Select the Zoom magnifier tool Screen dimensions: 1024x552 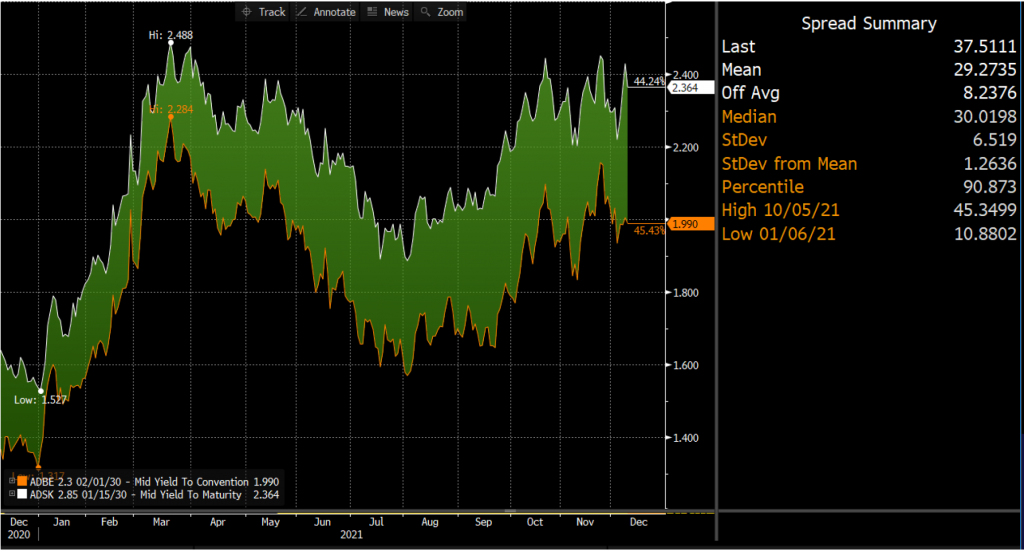[441, 11]
